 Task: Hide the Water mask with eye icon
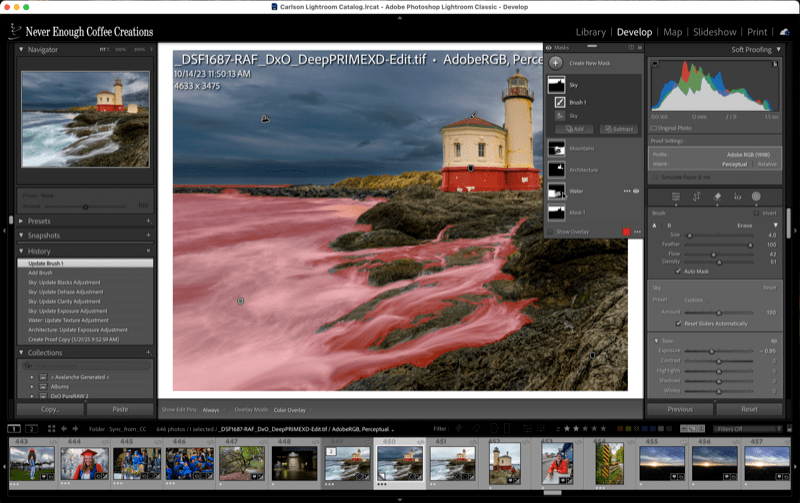coord(637,190)
